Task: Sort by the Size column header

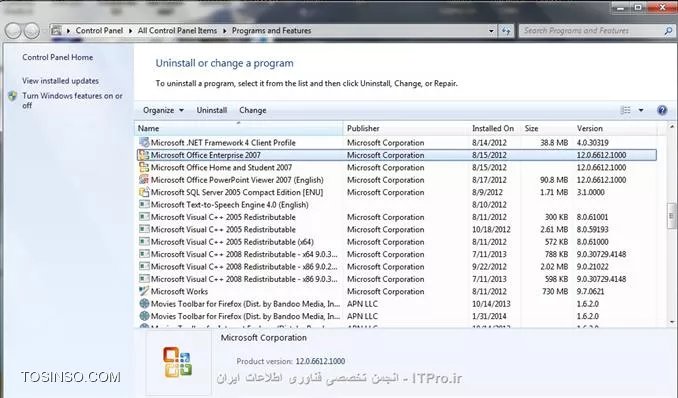Action: point(547,128)
